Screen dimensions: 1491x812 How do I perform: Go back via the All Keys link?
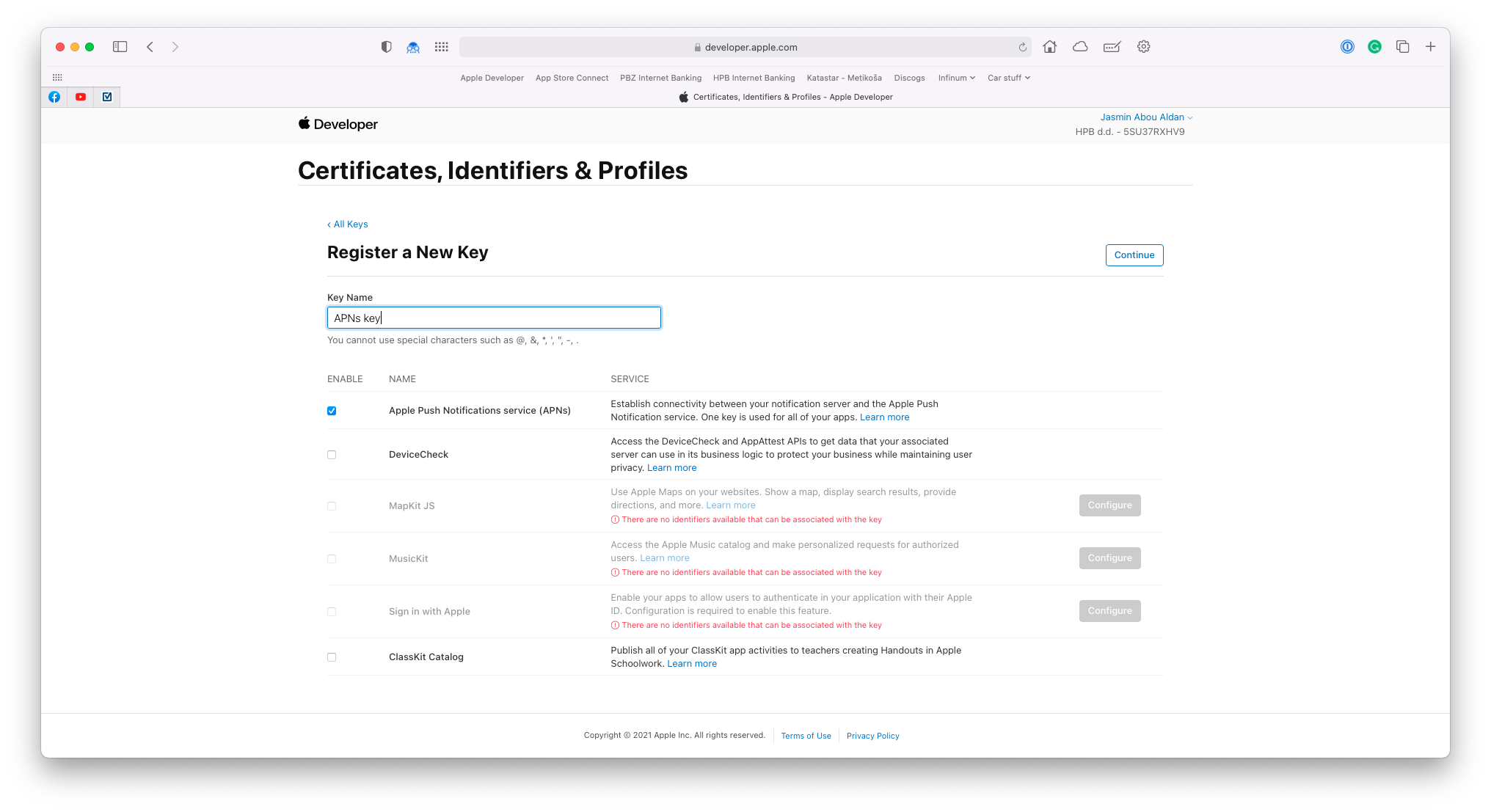(347, 224)
